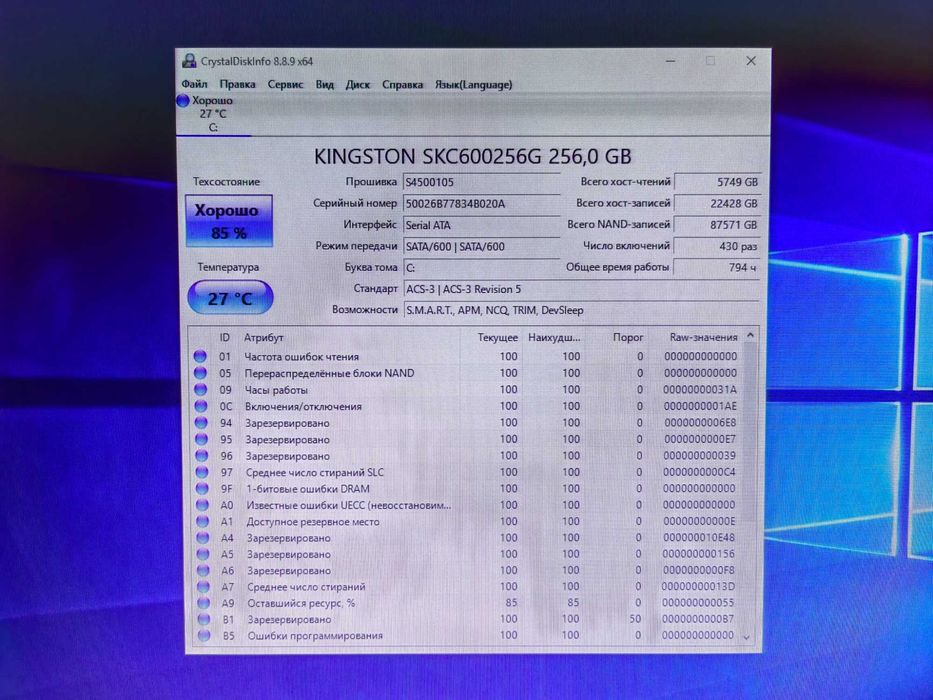The image size is (933, 700).
Task: Click scroll down arrow of attribute list
Action: tap(747, 638)
